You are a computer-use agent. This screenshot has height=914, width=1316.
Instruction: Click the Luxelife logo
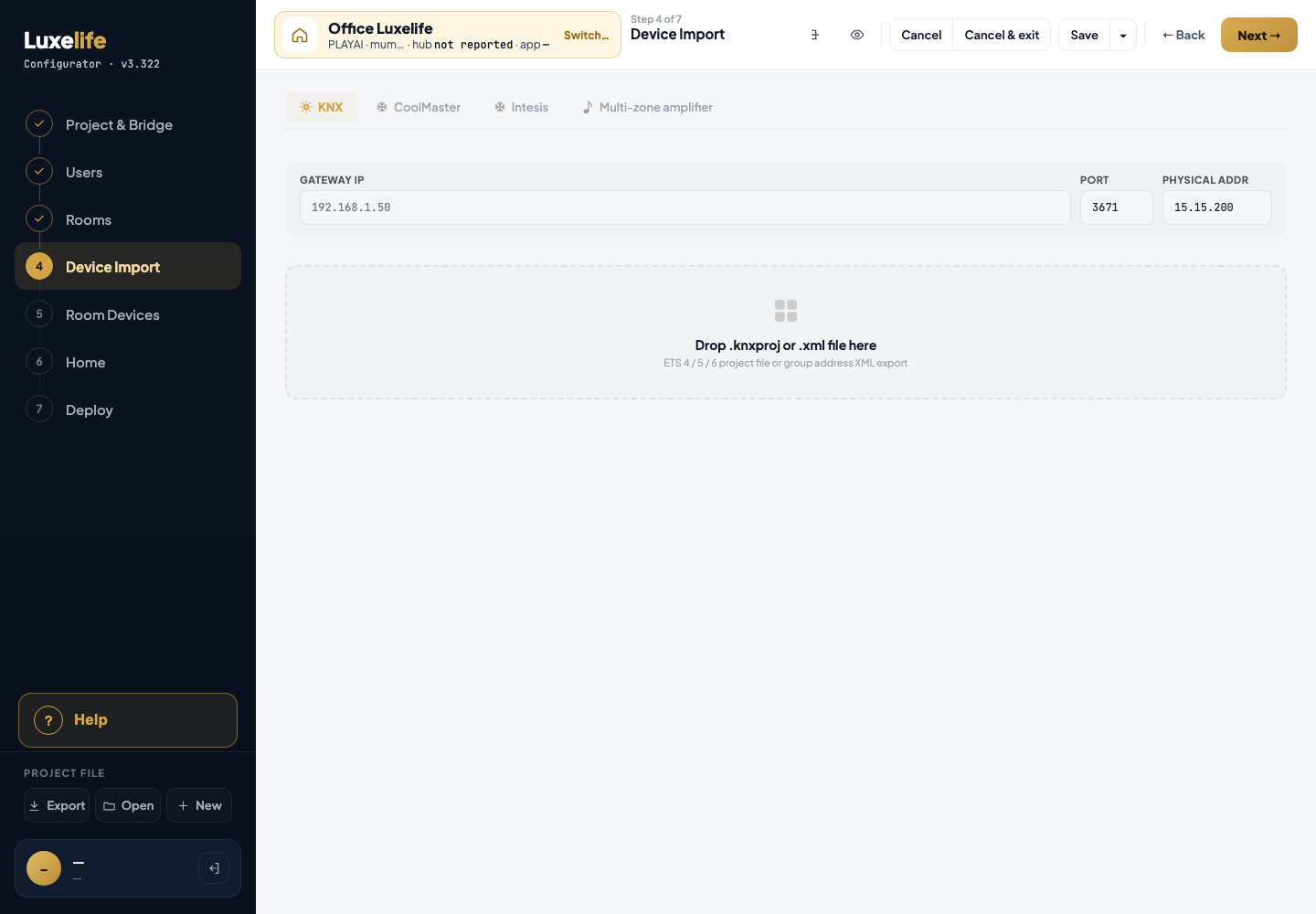click(65, 40)
